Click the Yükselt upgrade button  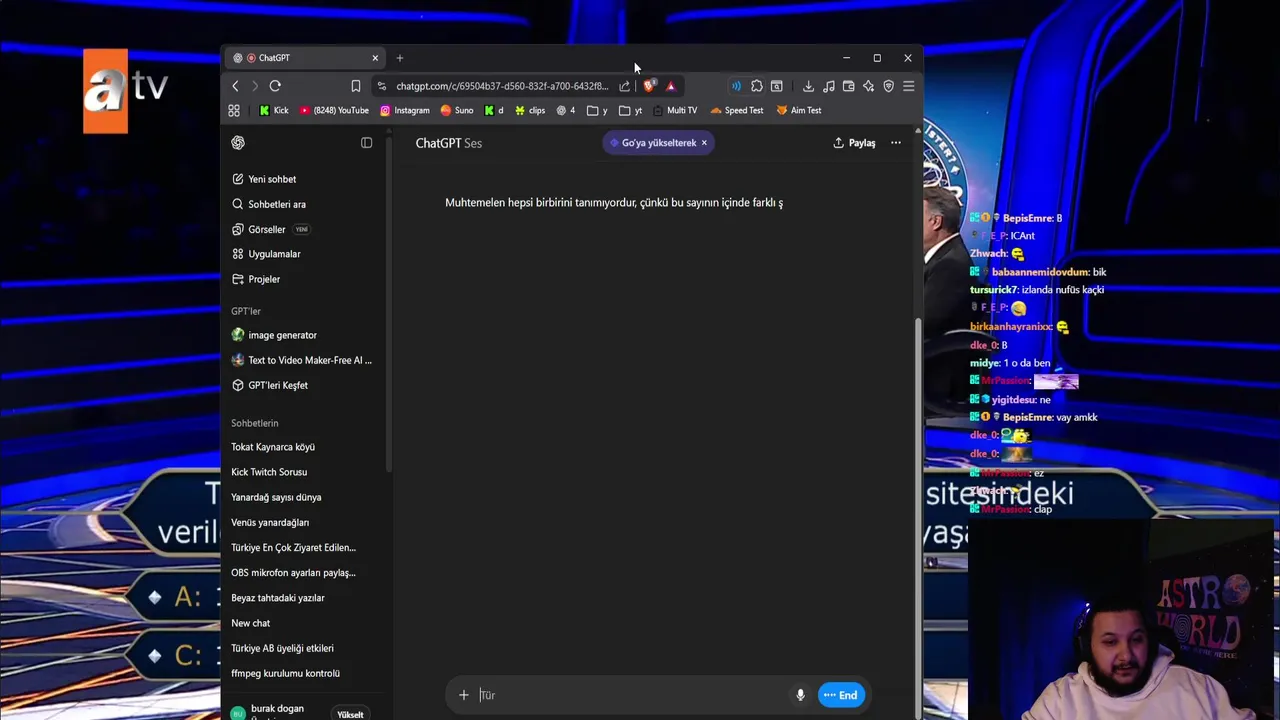(350, 714)
